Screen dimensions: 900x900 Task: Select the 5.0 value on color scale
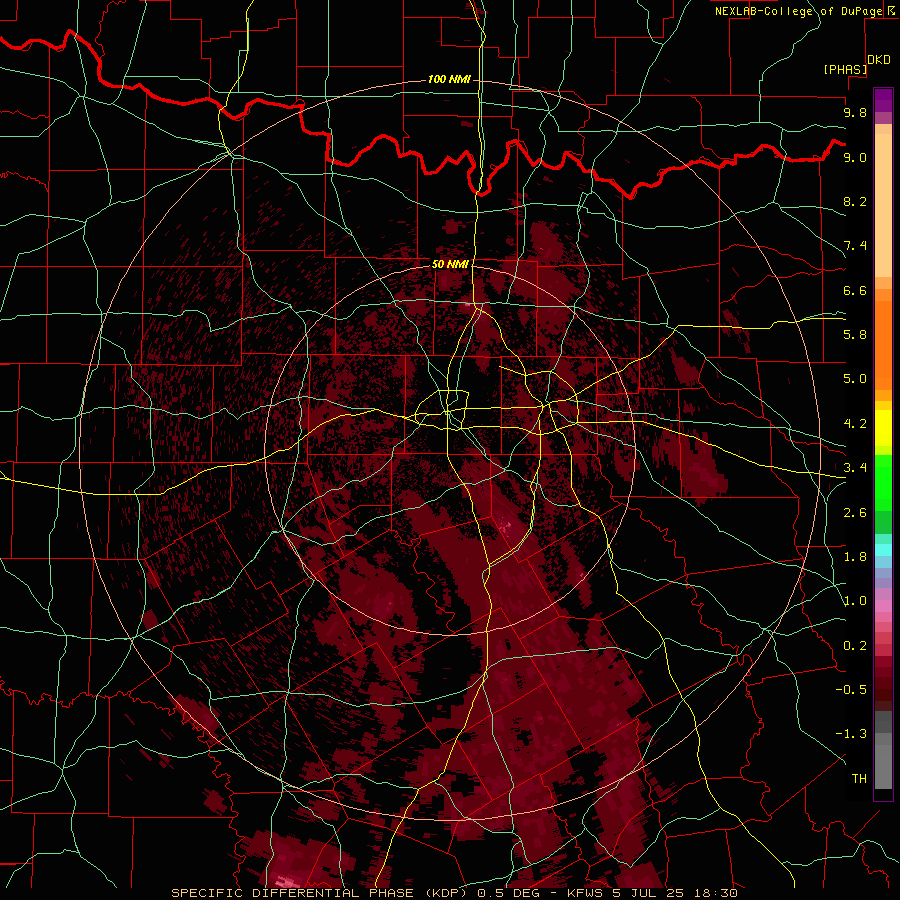(855, 379)
